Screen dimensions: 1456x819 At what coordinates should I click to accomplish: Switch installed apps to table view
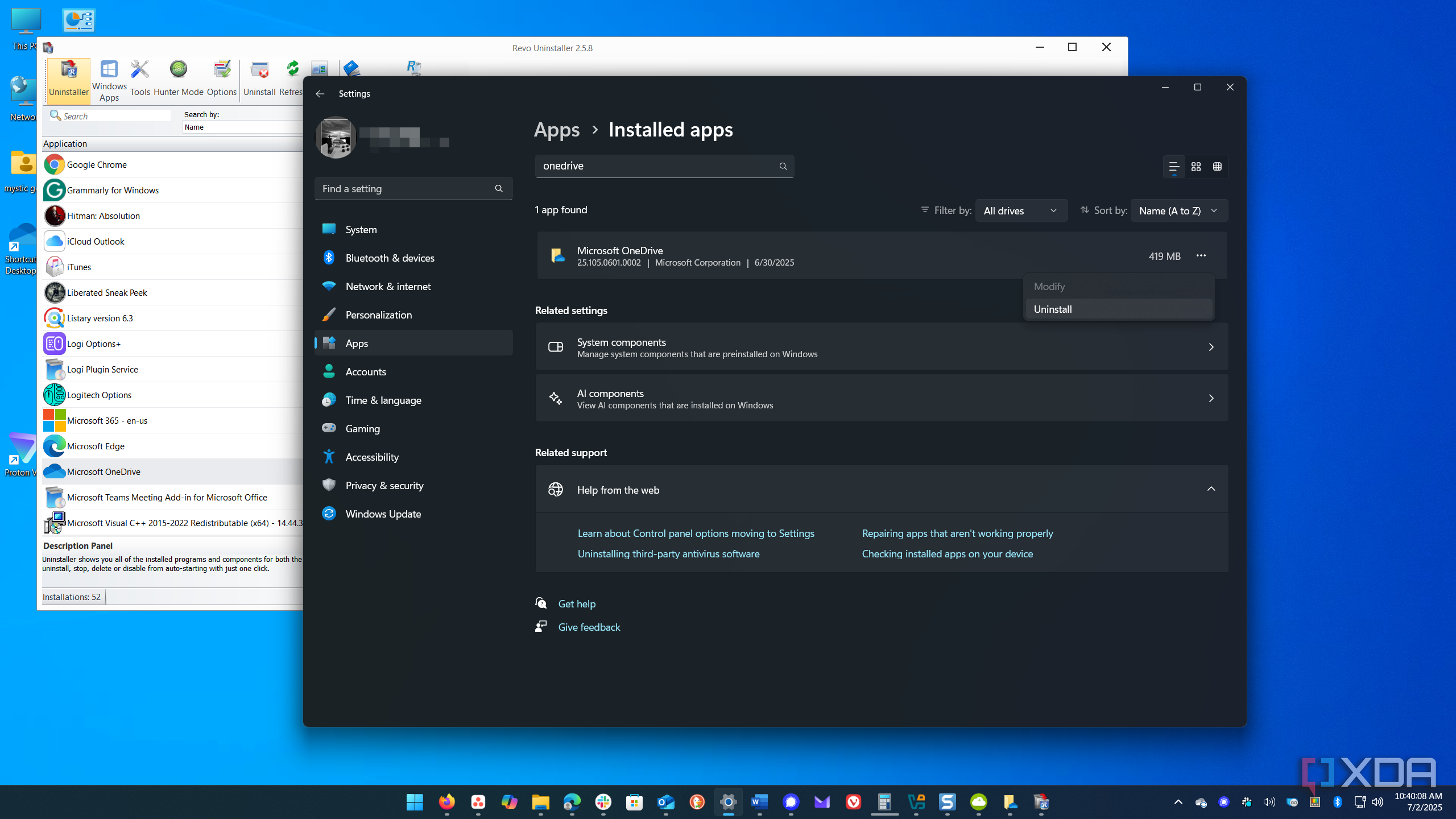1217,167
